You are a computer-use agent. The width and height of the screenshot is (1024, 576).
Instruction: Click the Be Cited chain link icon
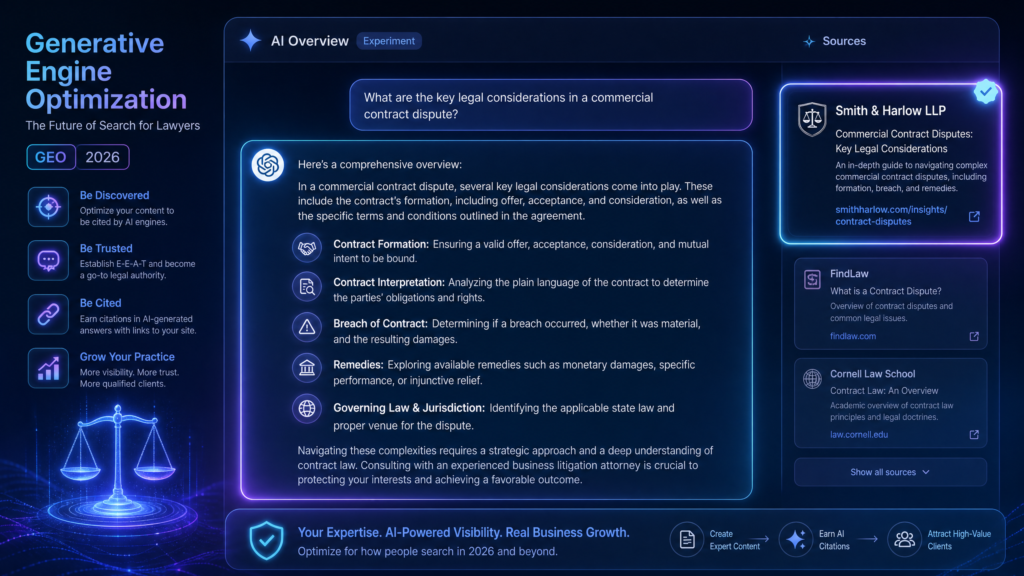[48, 314]
